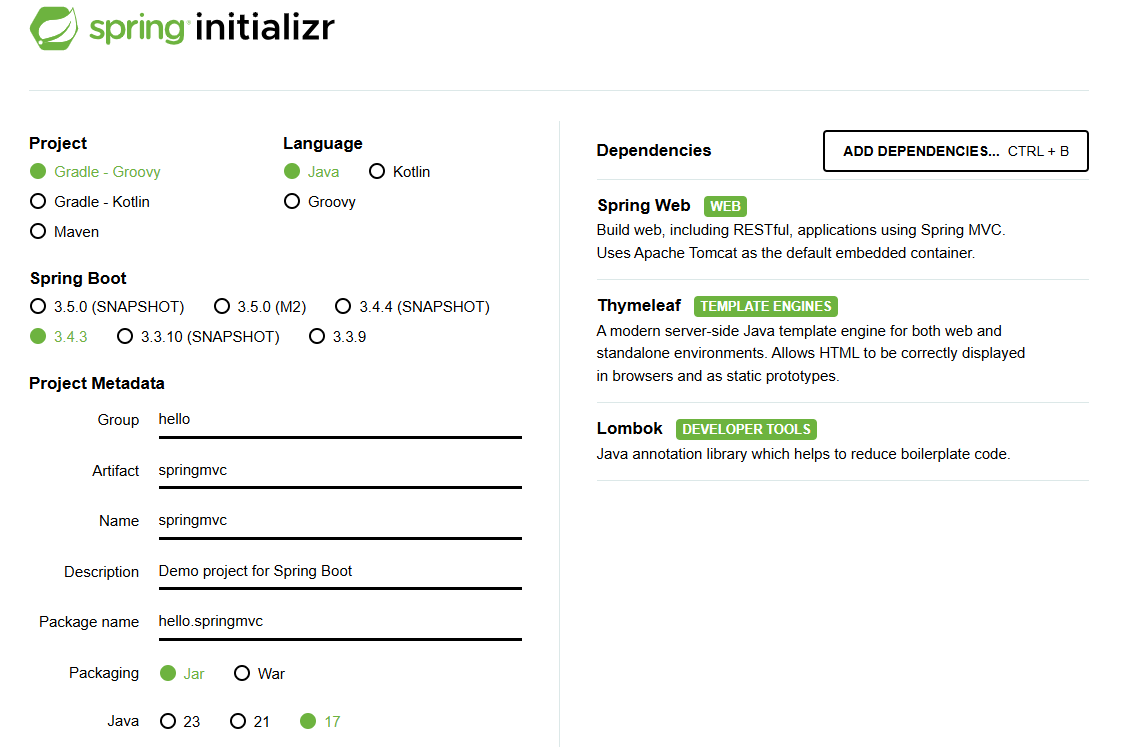This screenshot has height=747, width=1122.
Task: Choose Spring Boot 3.3.10 (SNAPSHOT)
Action: pos(198,337)
